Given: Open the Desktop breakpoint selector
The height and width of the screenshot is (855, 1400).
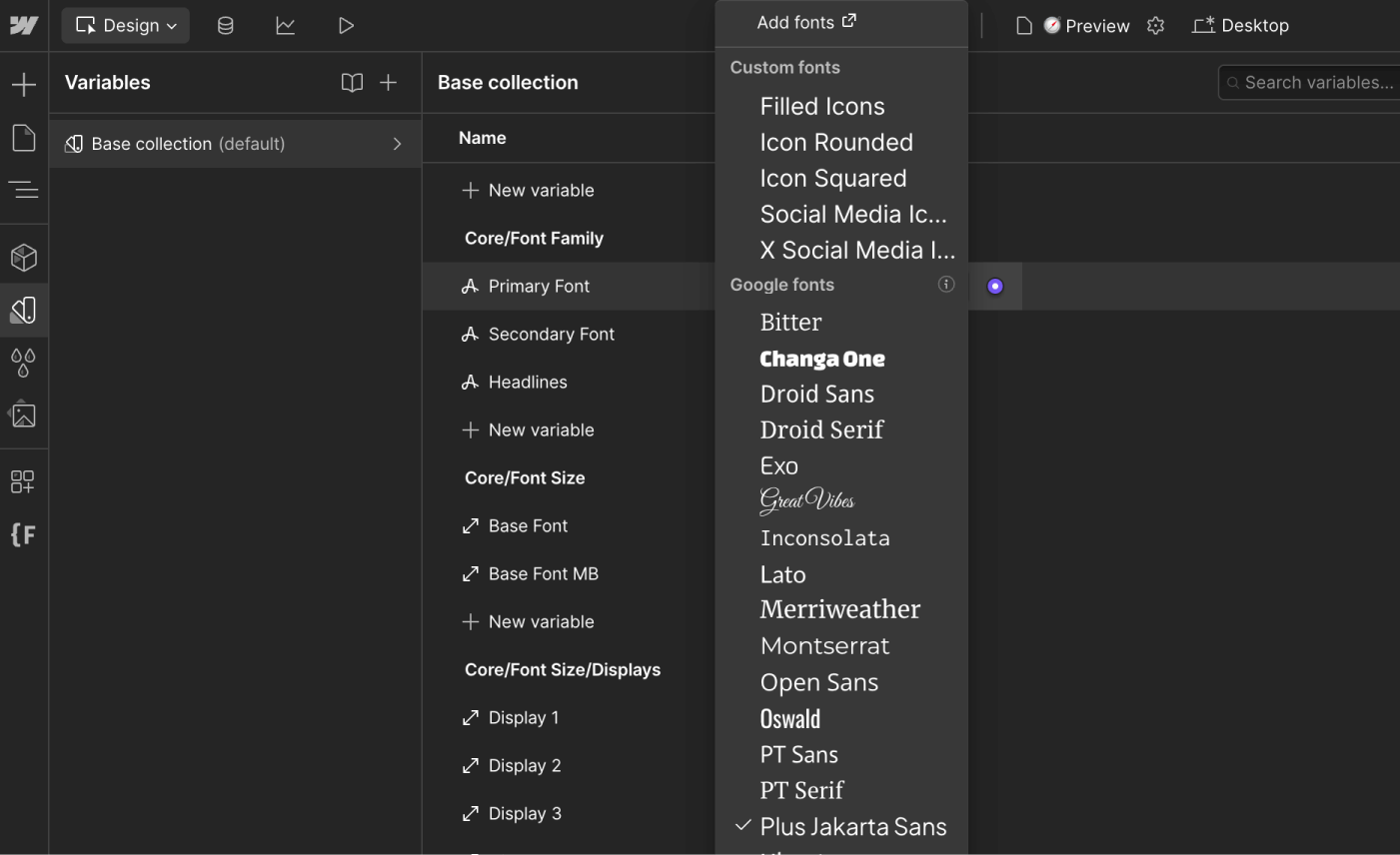Looking at the screenshot, I should [x=1240, y=25].
